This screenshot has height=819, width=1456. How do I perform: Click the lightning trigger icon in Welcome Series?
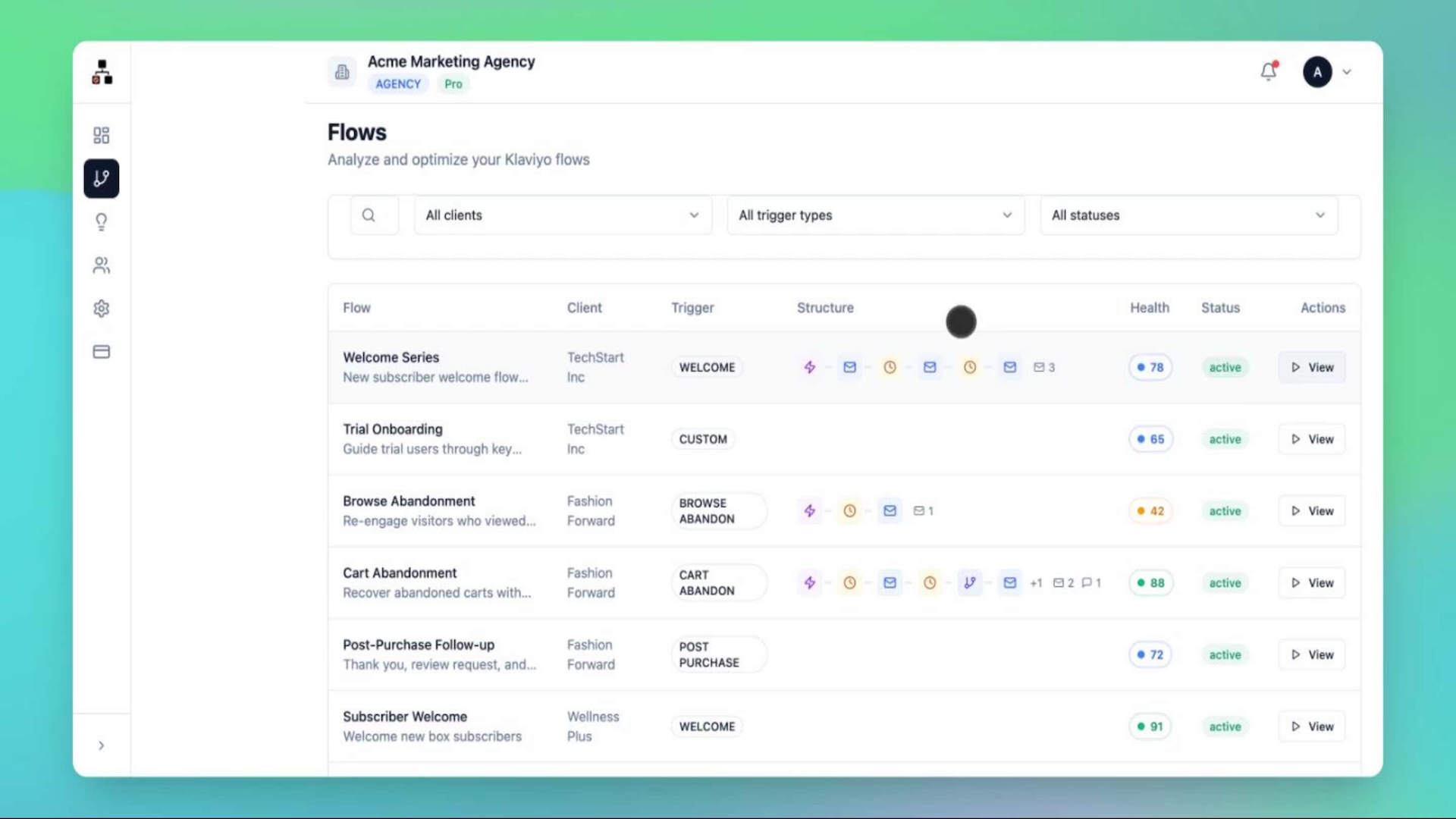[809, 367]
